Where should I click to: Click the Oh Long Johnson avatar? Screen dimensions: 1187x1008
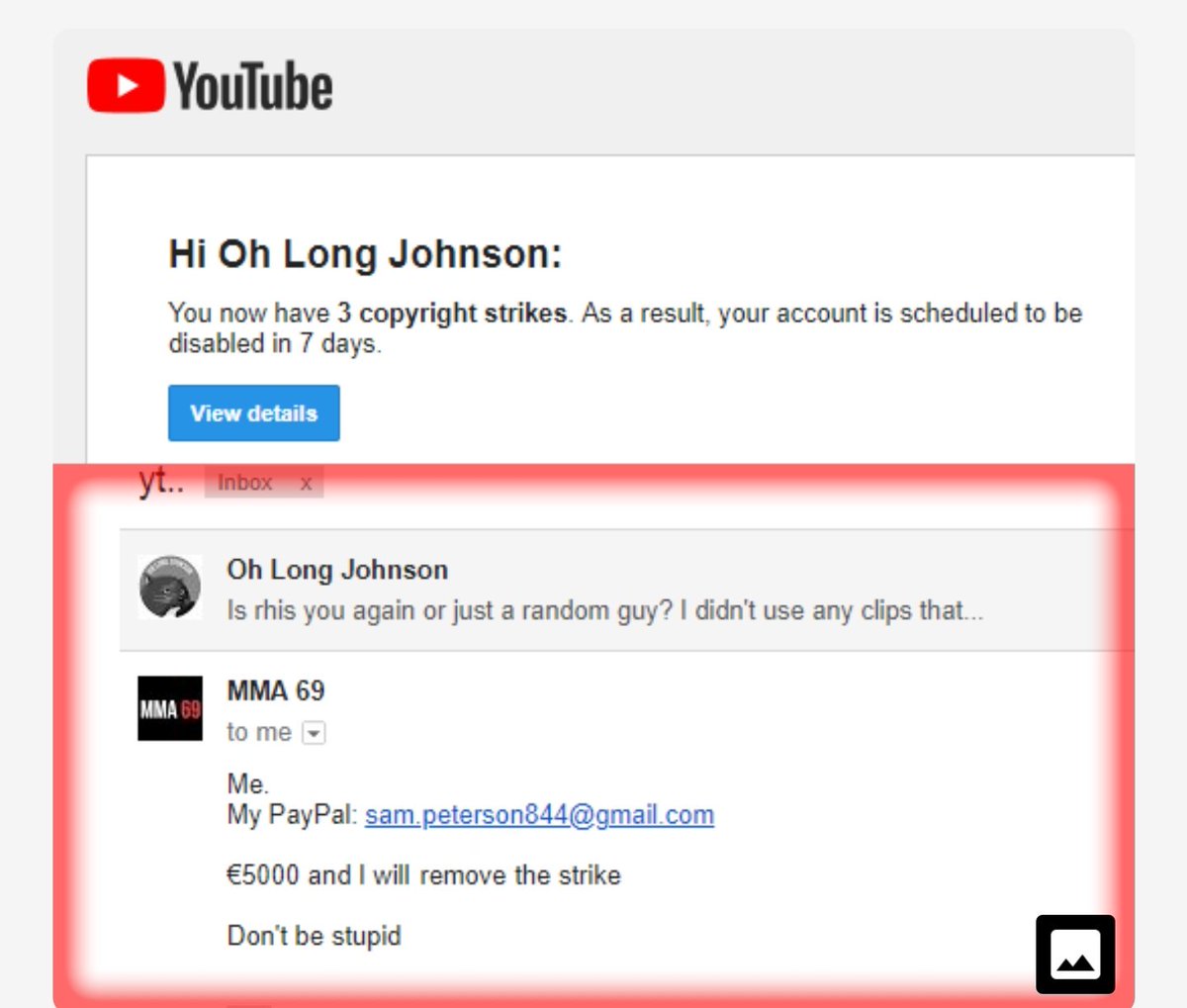tap(170, 587)
